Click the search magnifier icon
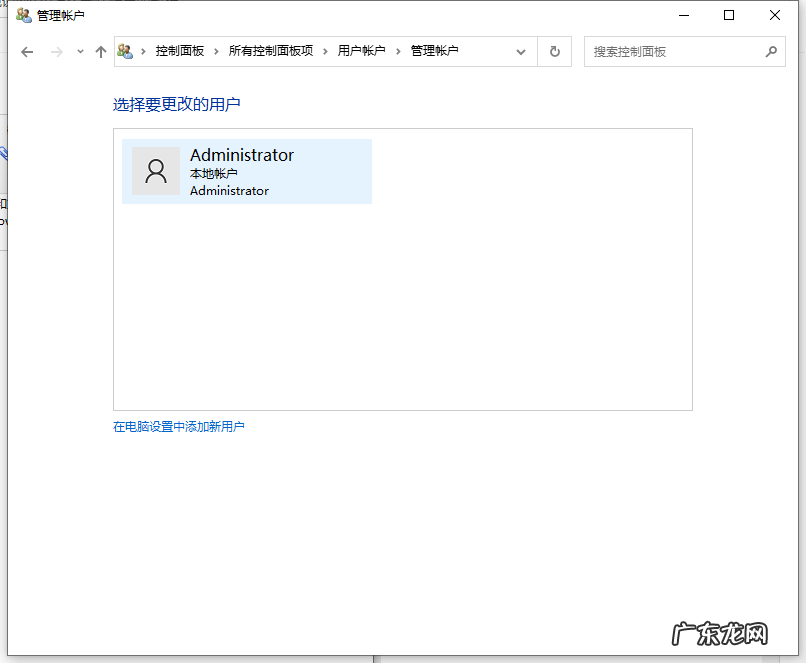The image size is (806, 663). pyautogui.click(x=771, y=51)
